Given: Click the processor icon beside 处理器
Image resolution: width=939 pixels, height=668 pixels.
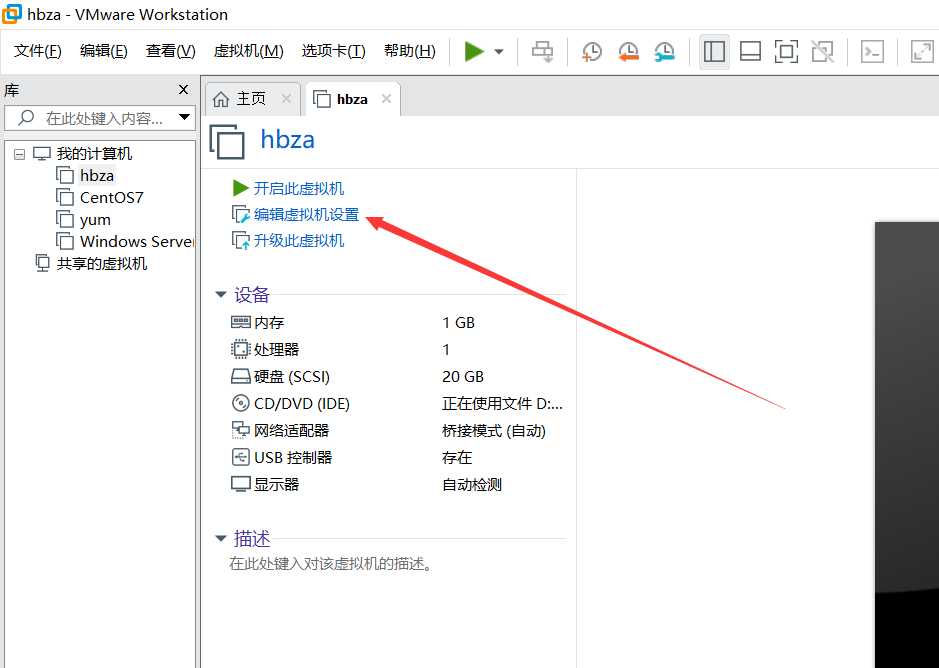Looking at the screenshot, I should click(x=240, y=349).
